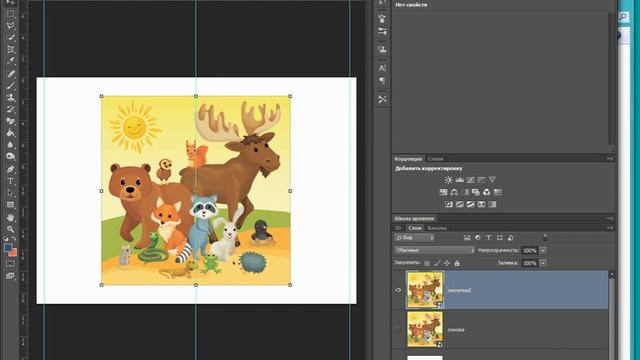Add a Levels adjustment

tap(460, 180)
